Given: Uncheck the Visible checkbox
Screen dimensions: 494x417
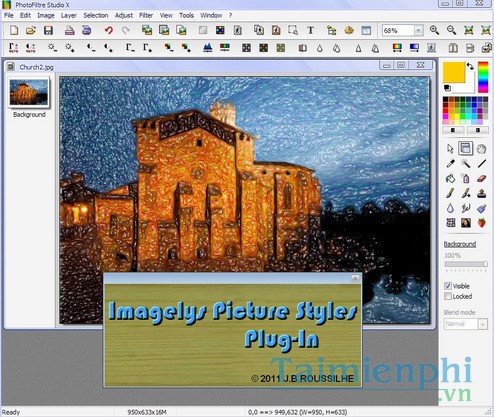Looking at the screenshot, I should [x=448, y=286].
